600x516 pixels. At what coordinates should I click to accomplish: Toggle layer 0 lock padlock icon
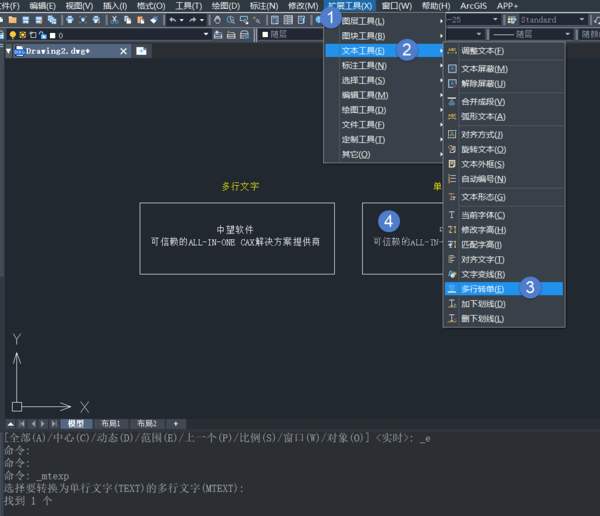pyautogui.click(x=43, y=35)
